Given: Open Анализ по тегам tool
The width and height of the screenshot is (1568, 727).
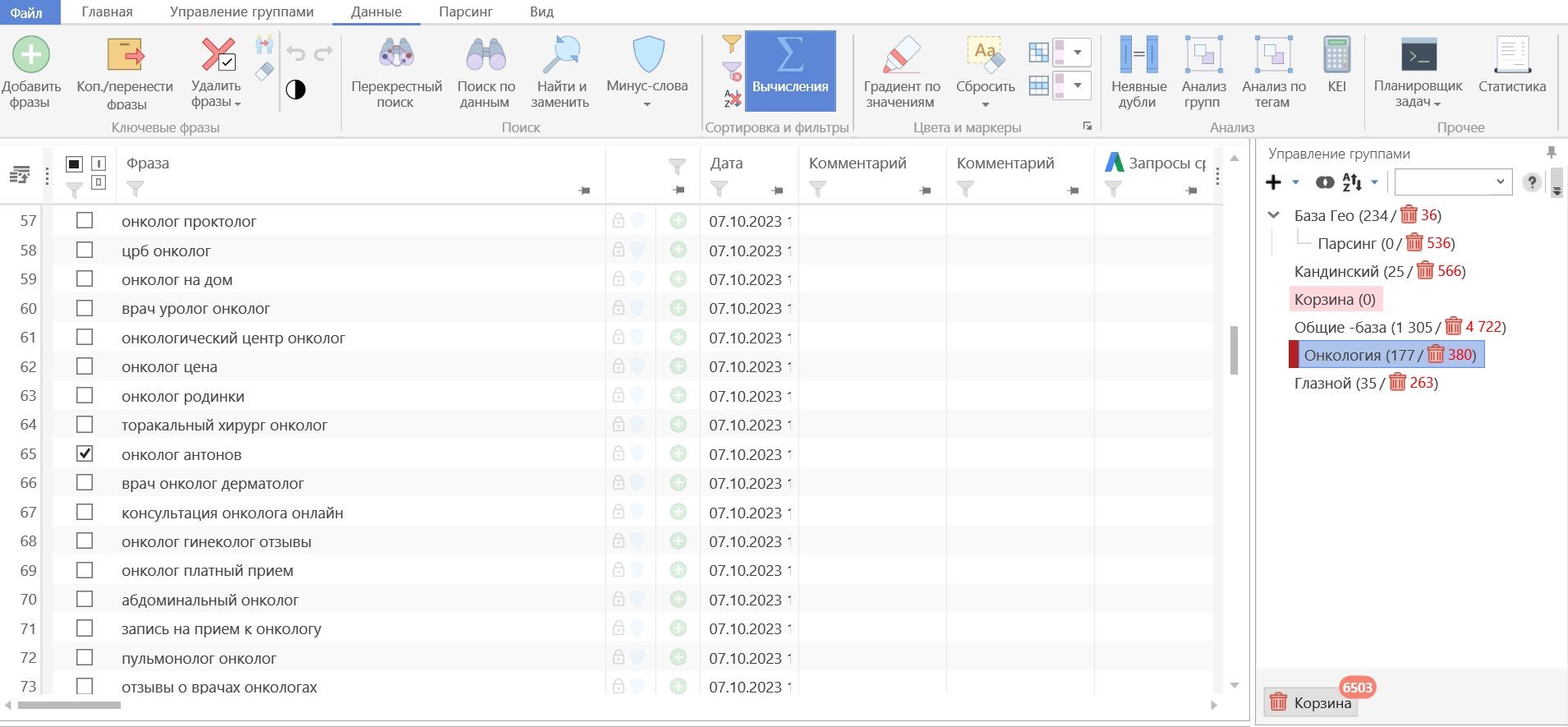Looking at the screenshot, I should [1273, 73].
